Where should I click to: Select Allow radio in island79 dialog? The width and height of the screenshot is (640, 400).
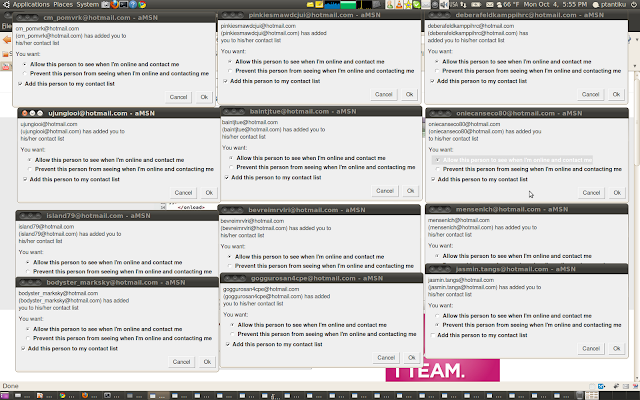pyautogui.click(x=28, y=262)
